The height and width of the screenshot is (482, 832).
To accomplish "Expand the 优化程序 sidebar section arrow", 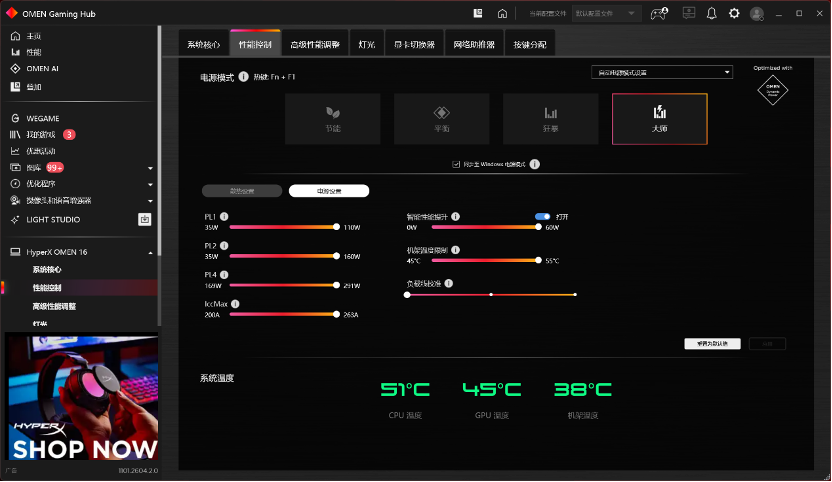I will pos(150,185).
